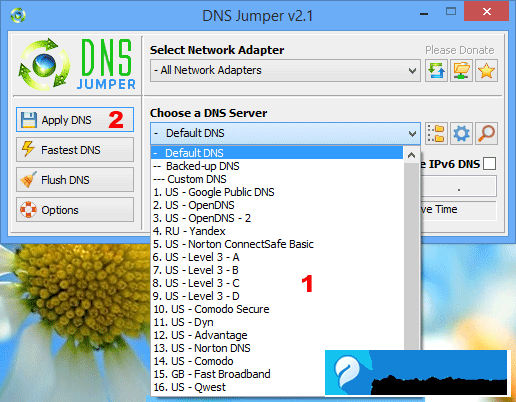This screenshot has width=516, height=402.
Task: Select US - Level 3 - B
Action: tap(277, 270)
